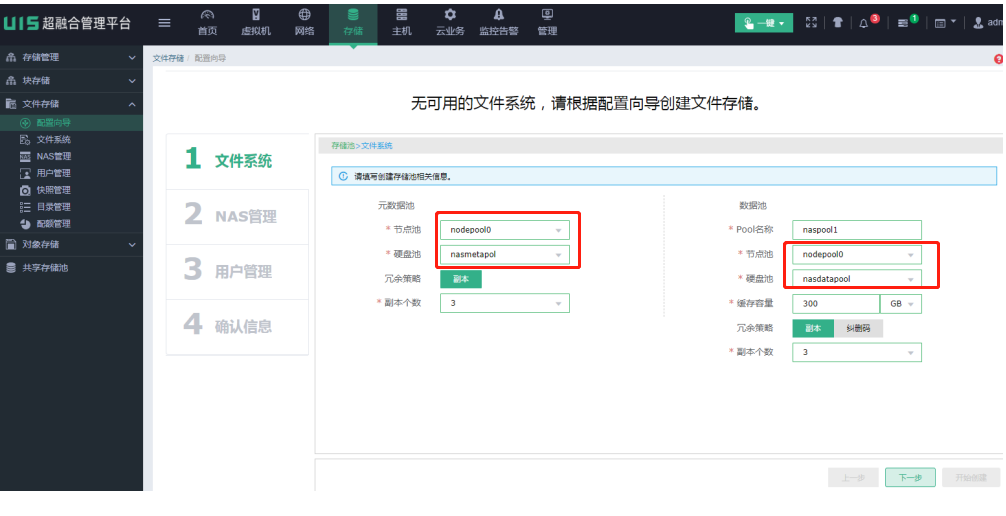Click the red help question mark icon
1006x516 pixels.
coord(998,59)
